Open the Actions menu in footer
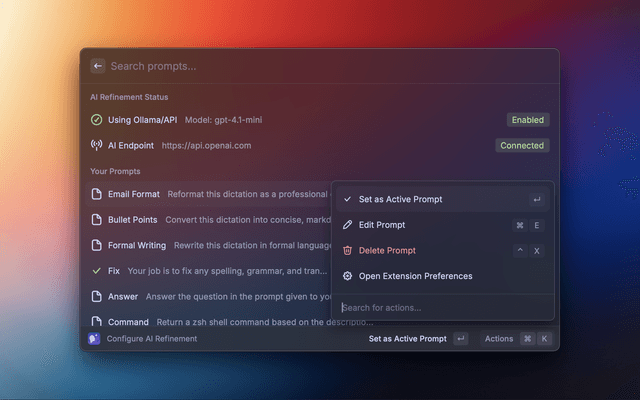The width and height of the screenshot is (640, 400). pos(499,339)
